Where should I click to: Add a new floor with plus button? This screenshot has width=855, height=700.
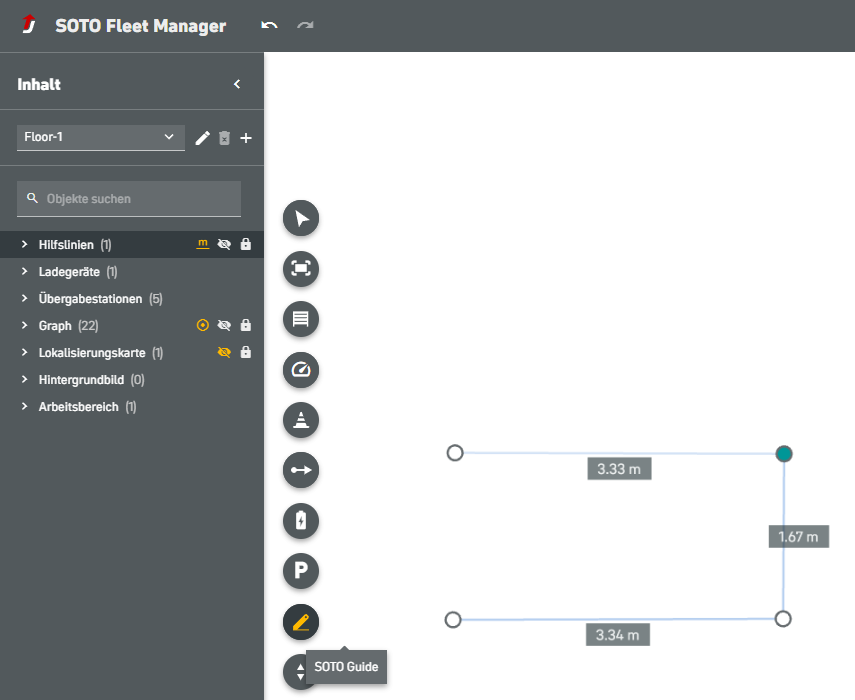tap(246, 138)
